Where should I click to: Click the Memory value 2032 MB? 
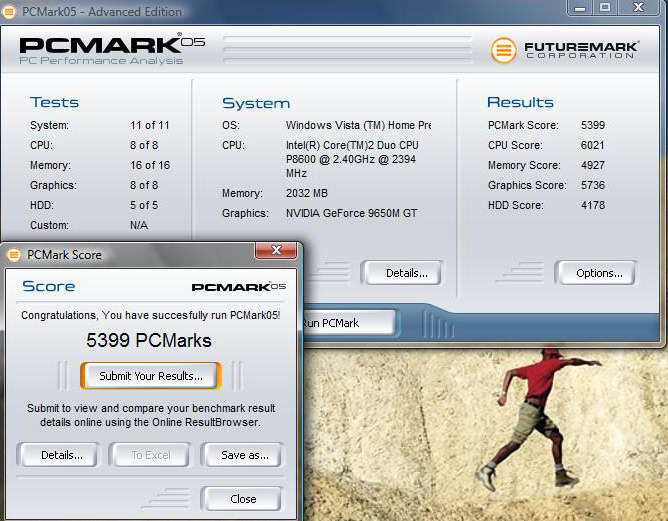[307, 193]
